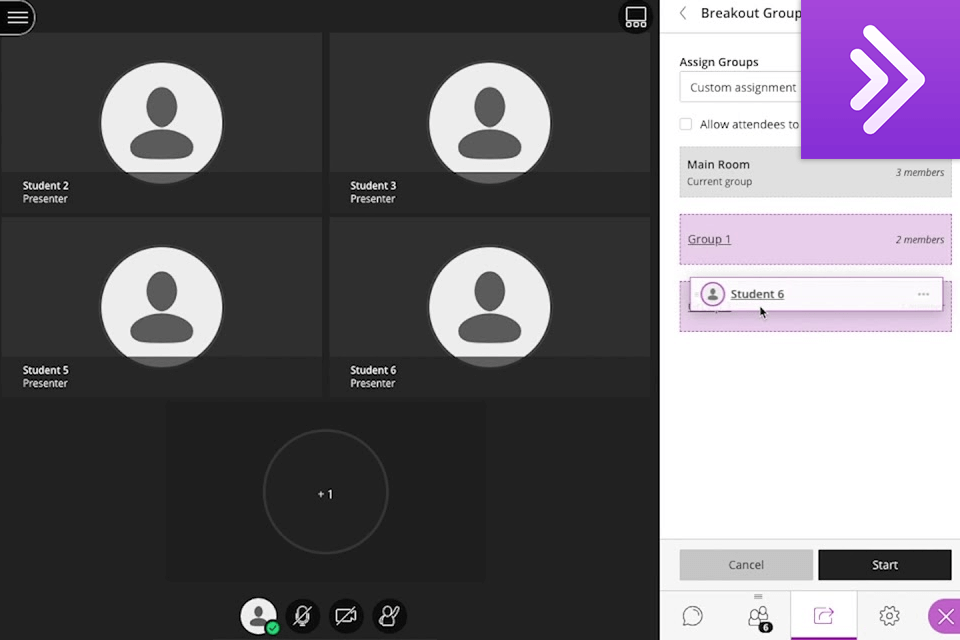Select the Main Room group box
Viewport: 960px width, 640px height.
point(816,172)
